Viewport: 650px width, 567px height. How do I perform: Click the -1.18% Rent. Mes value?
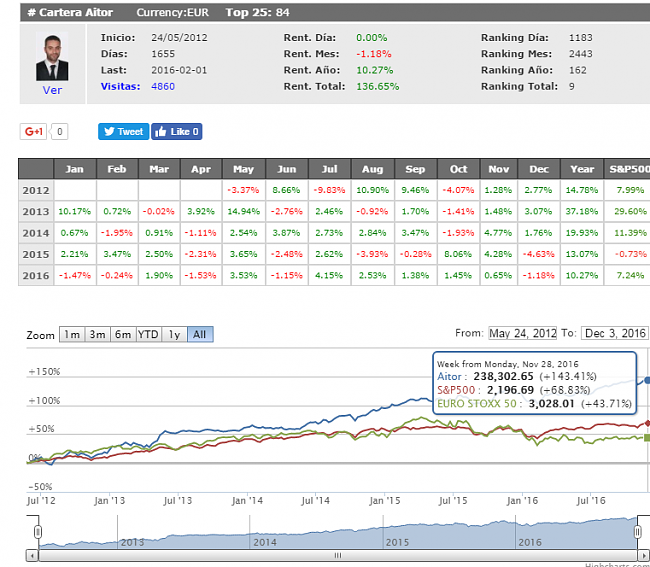tap(374, 54)
